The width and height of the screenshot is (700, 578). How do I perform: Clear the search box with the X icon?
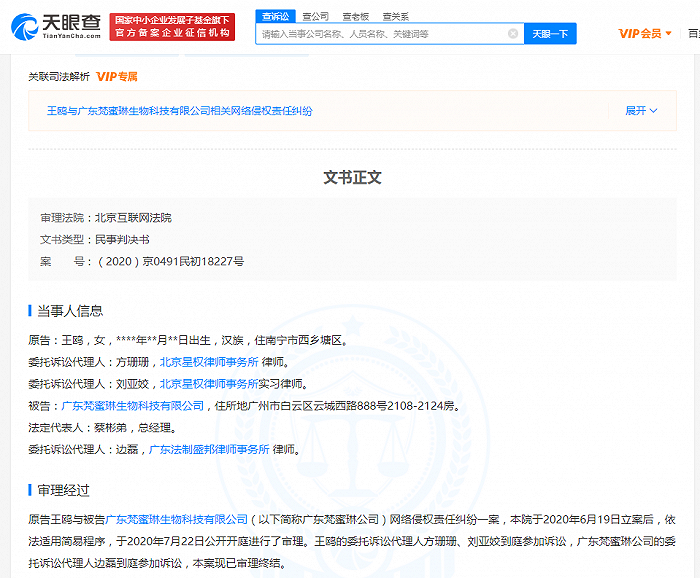pyautogui.click(x=513, y=34)
